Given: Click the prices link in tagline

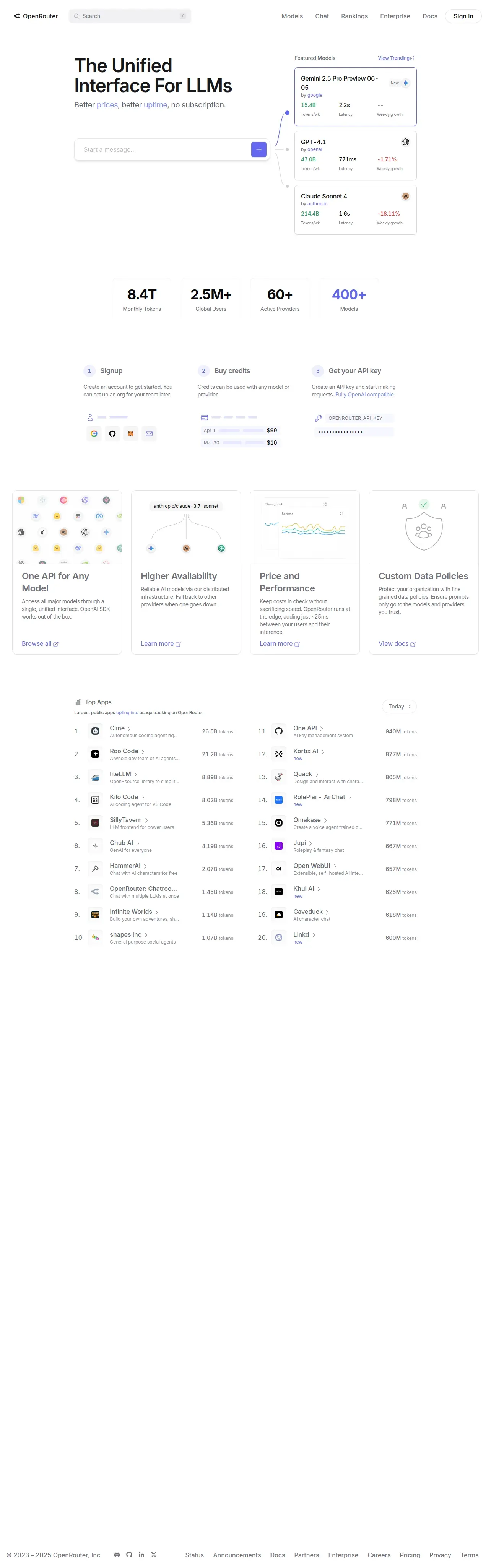Looking at the screenshot, I should [107, 105].
